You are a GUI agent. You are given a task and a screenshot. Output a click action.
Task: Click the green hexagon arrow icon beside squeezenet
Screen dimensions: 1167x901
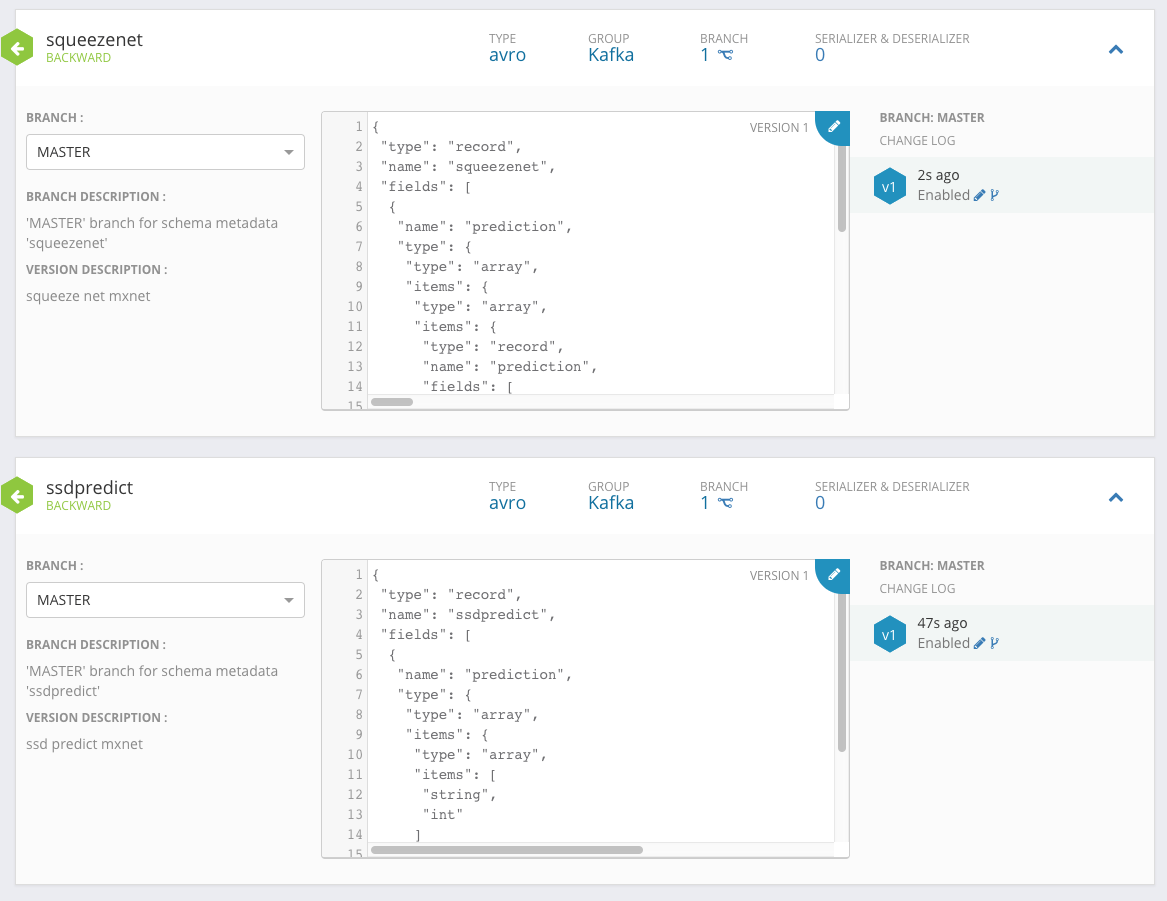[17, 48]
